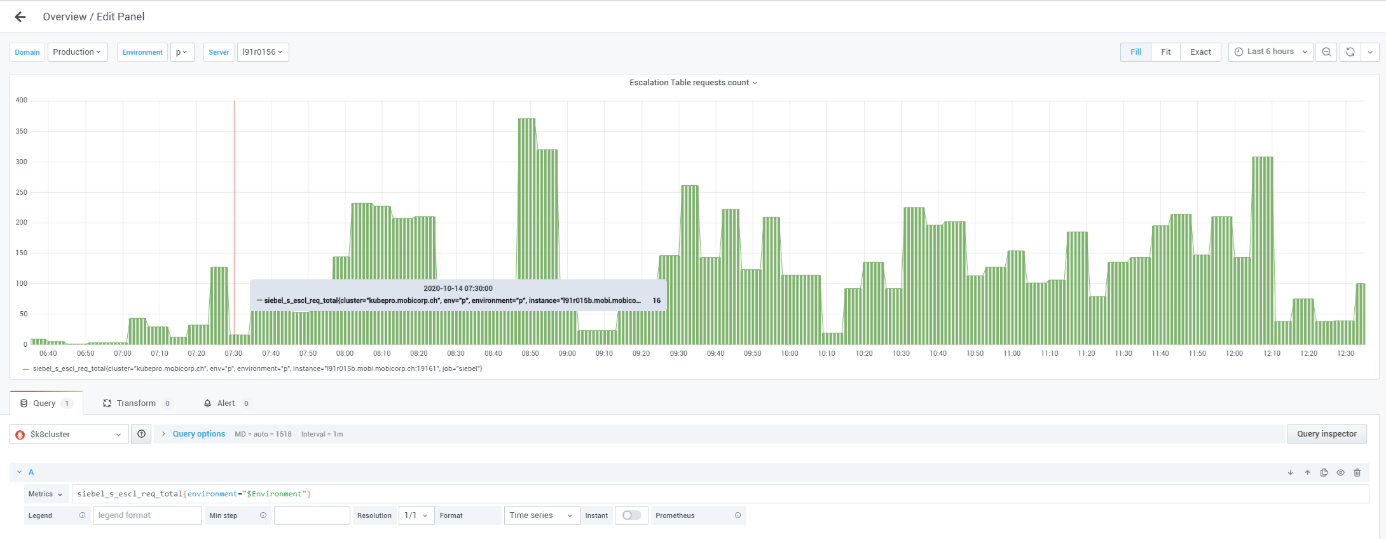
Task: Click the legend format input field
Action: (x=147, y=515)
